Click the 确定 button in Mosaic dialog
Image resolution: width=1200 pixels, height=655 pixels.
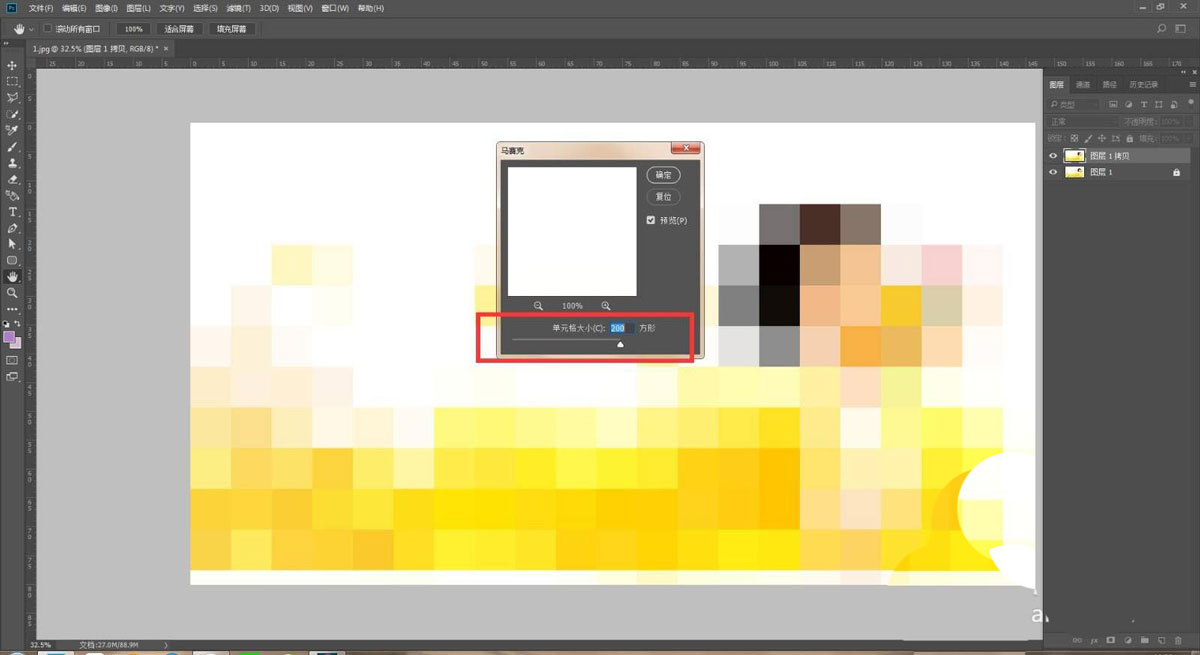[x=664, y=174]
